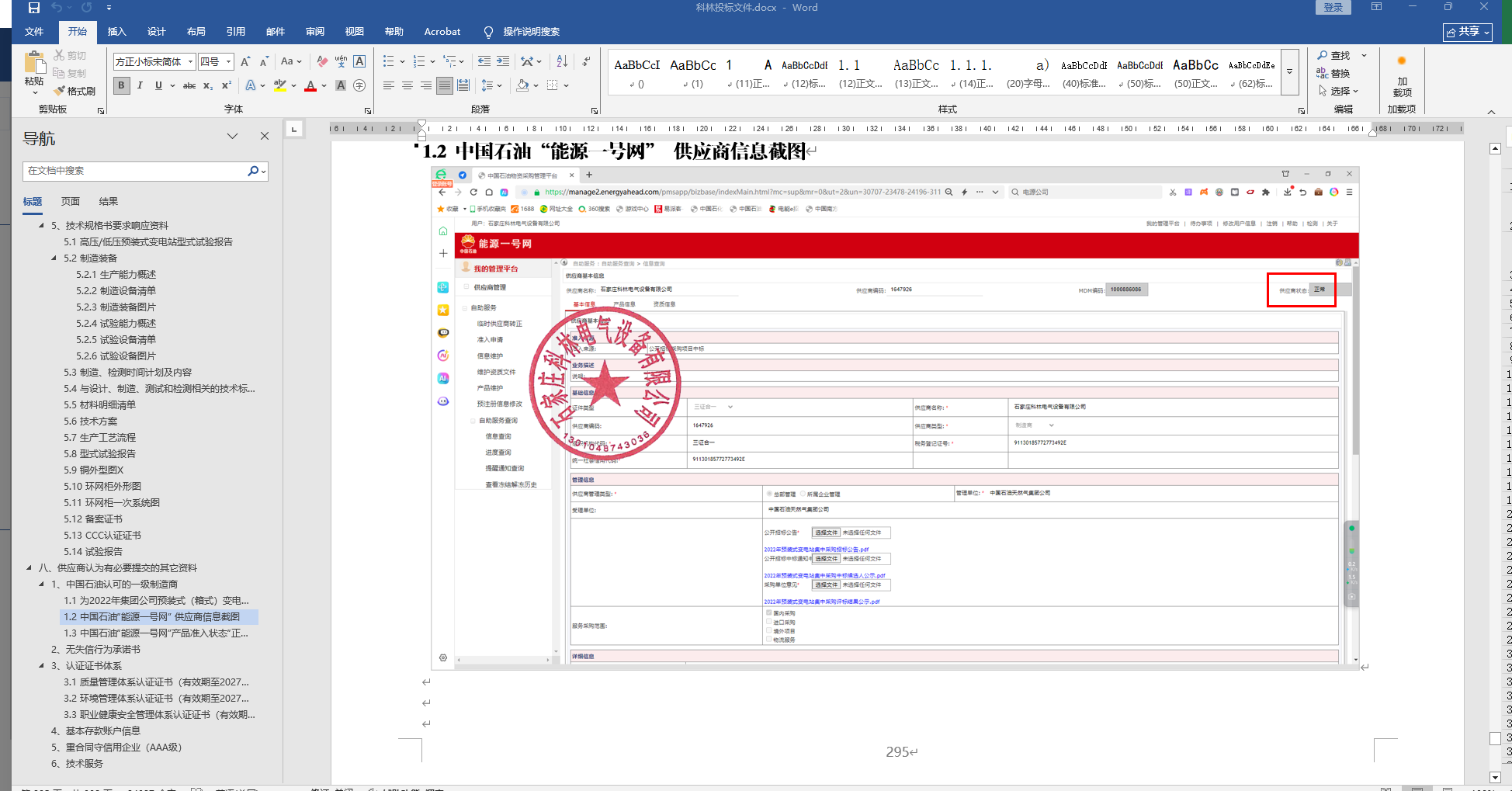Sort the selection with the A-Z sort icon

563,61
